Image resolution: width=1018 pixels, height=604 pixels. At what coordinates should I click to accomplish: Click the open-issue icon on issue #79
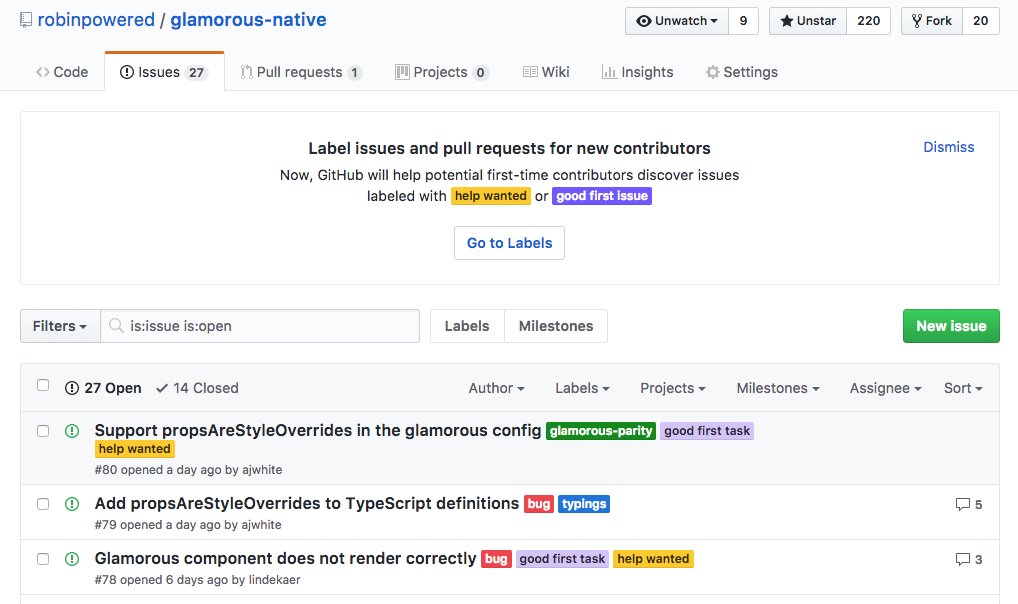click(72, 504)
